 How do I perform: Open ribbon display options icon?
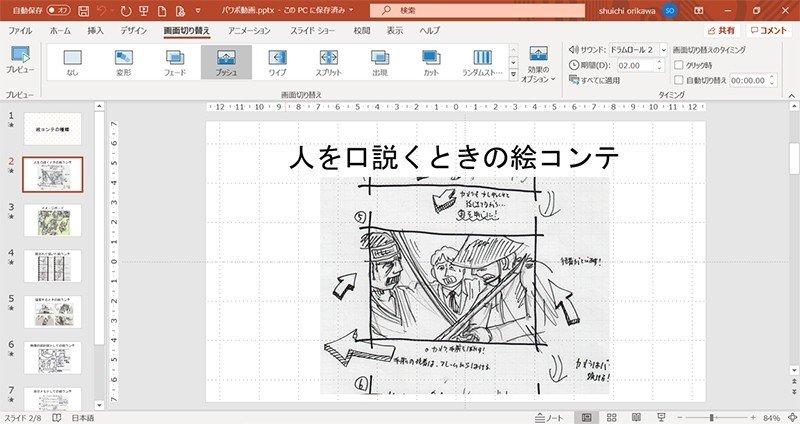[x=699, y=10]
